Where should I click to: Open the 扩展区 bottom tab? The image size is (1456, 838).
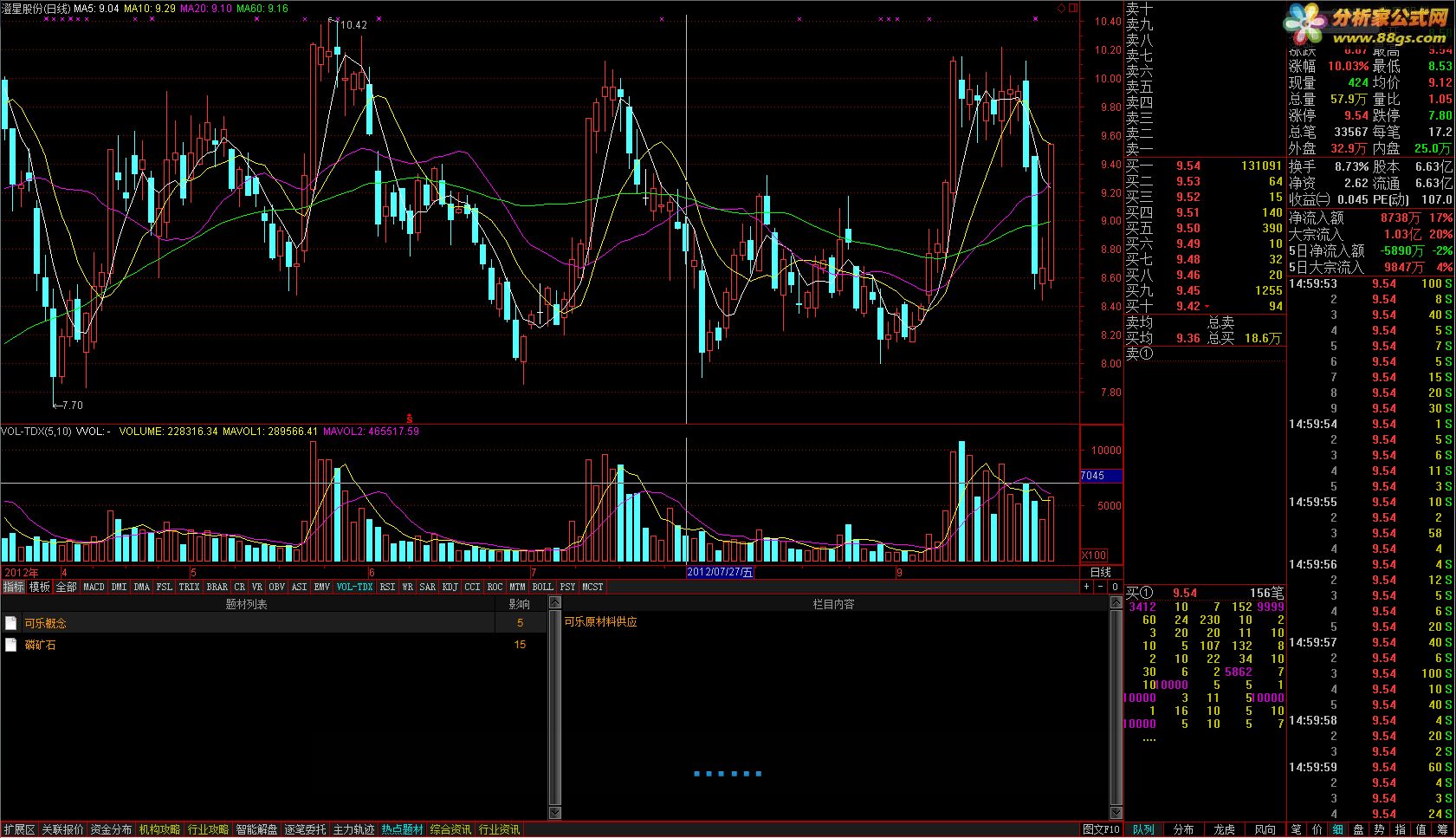coord(19,830)
